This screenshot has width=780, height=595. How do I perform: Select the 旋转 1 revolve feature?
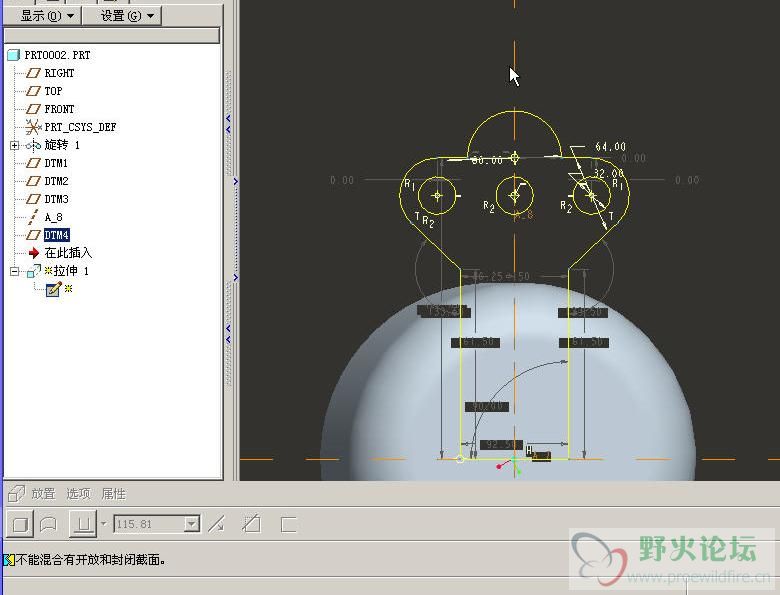point(62,145)
